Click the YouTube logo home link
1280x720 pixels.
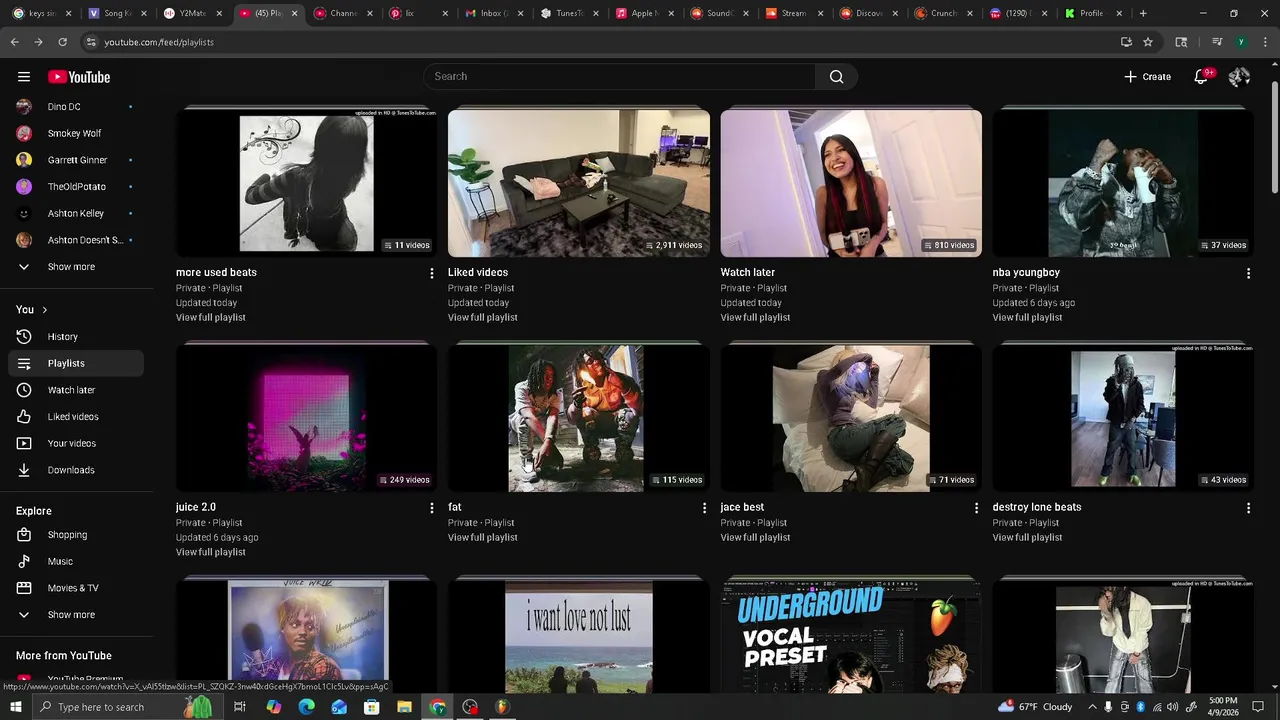[79, 77]
